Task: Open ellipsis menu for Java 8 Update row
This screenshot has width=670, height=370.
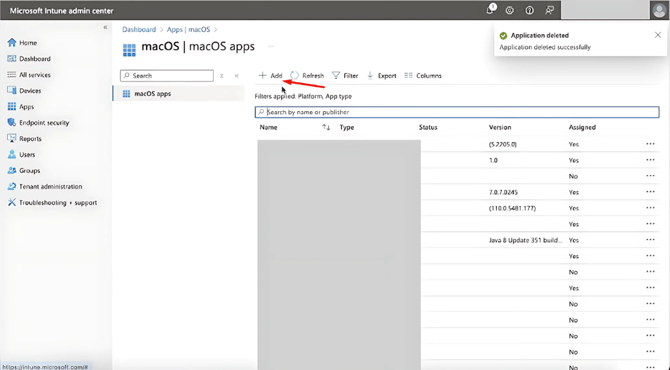Action: pos(650,240)
